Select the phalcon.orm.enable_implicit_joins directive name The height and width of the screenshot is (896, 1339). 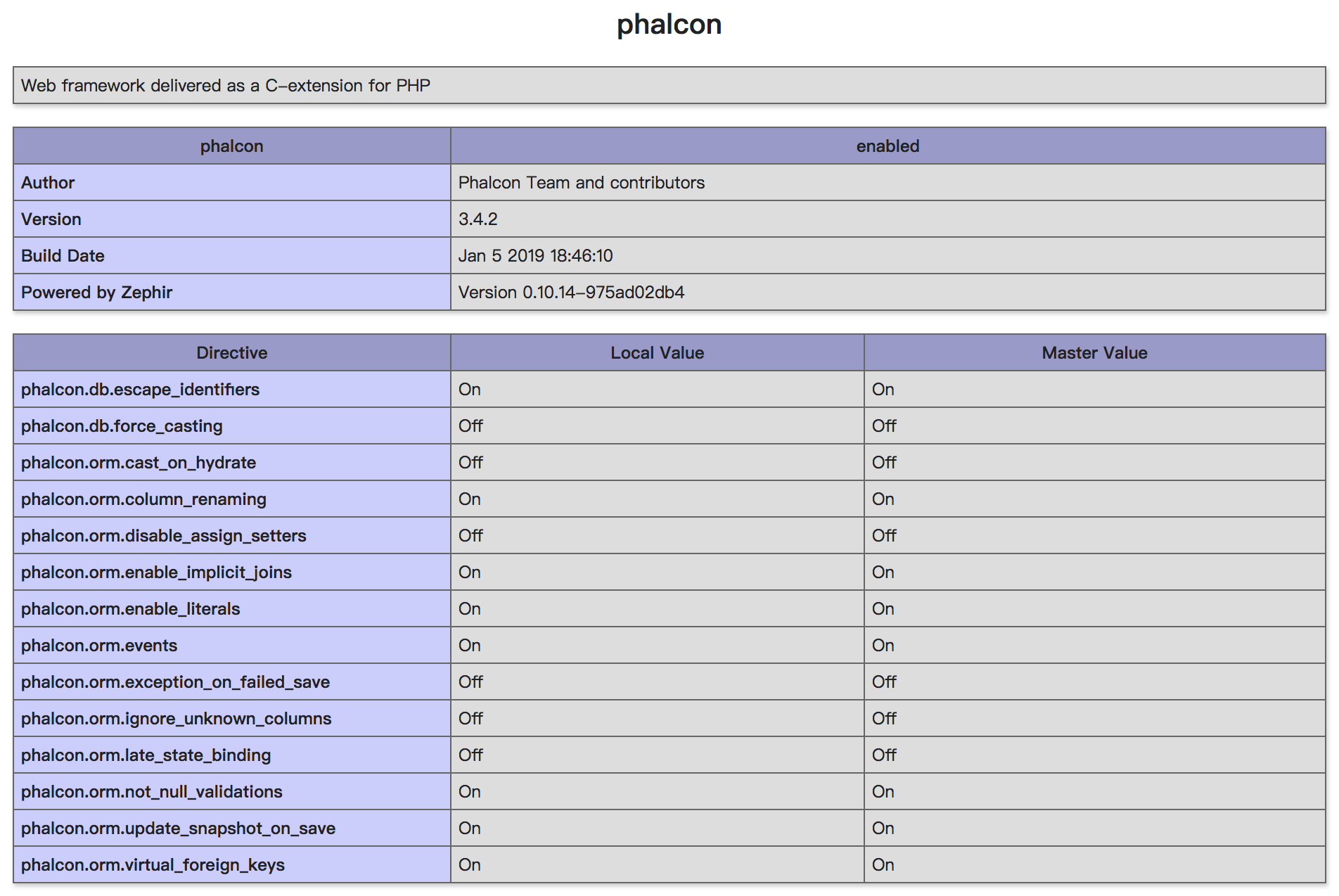tap(156, 572)
